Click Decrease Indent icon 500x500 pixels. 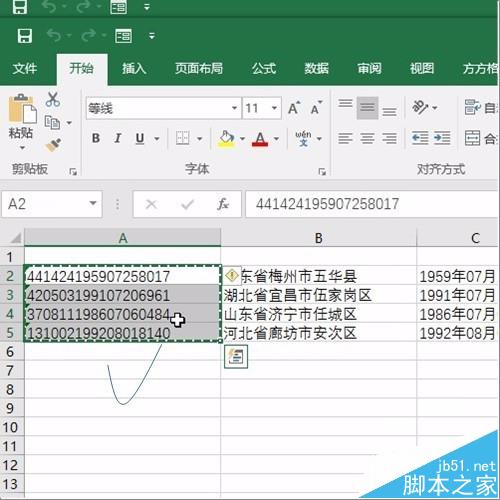pos(420,138)
